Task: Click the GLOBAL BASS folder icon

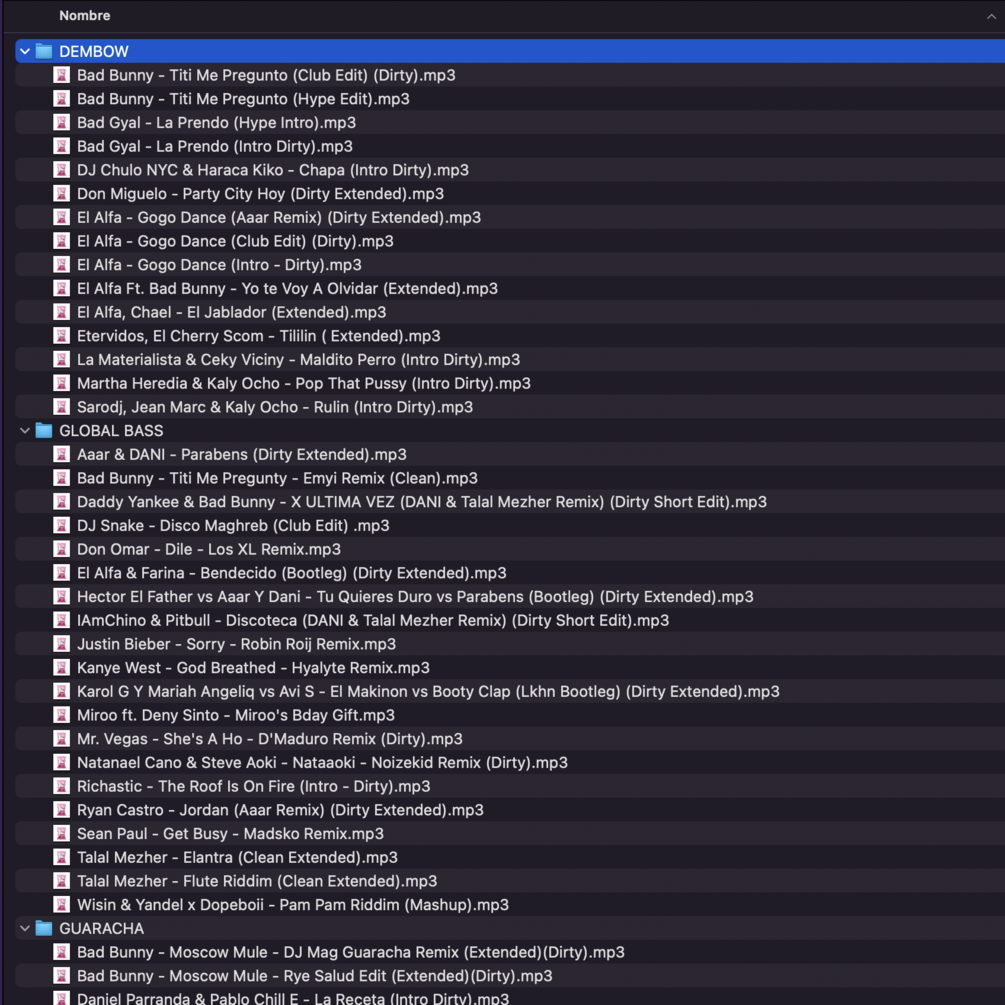Action: (x=44, y=431)
